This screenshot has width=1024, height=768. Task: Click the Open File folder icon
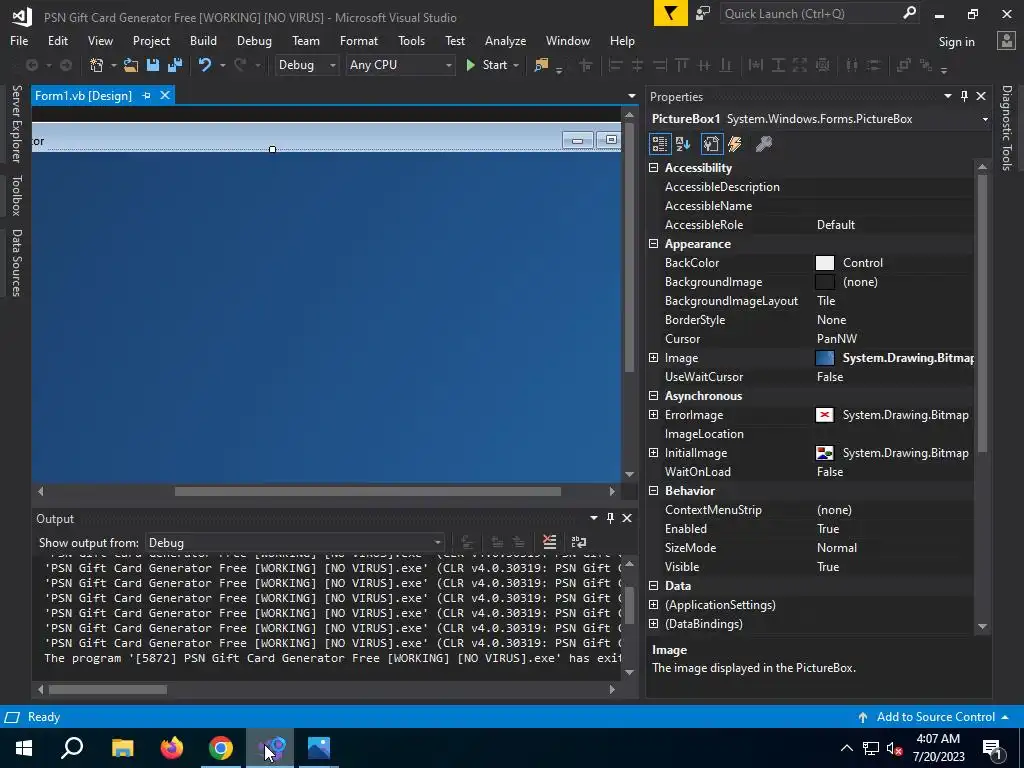131,65
